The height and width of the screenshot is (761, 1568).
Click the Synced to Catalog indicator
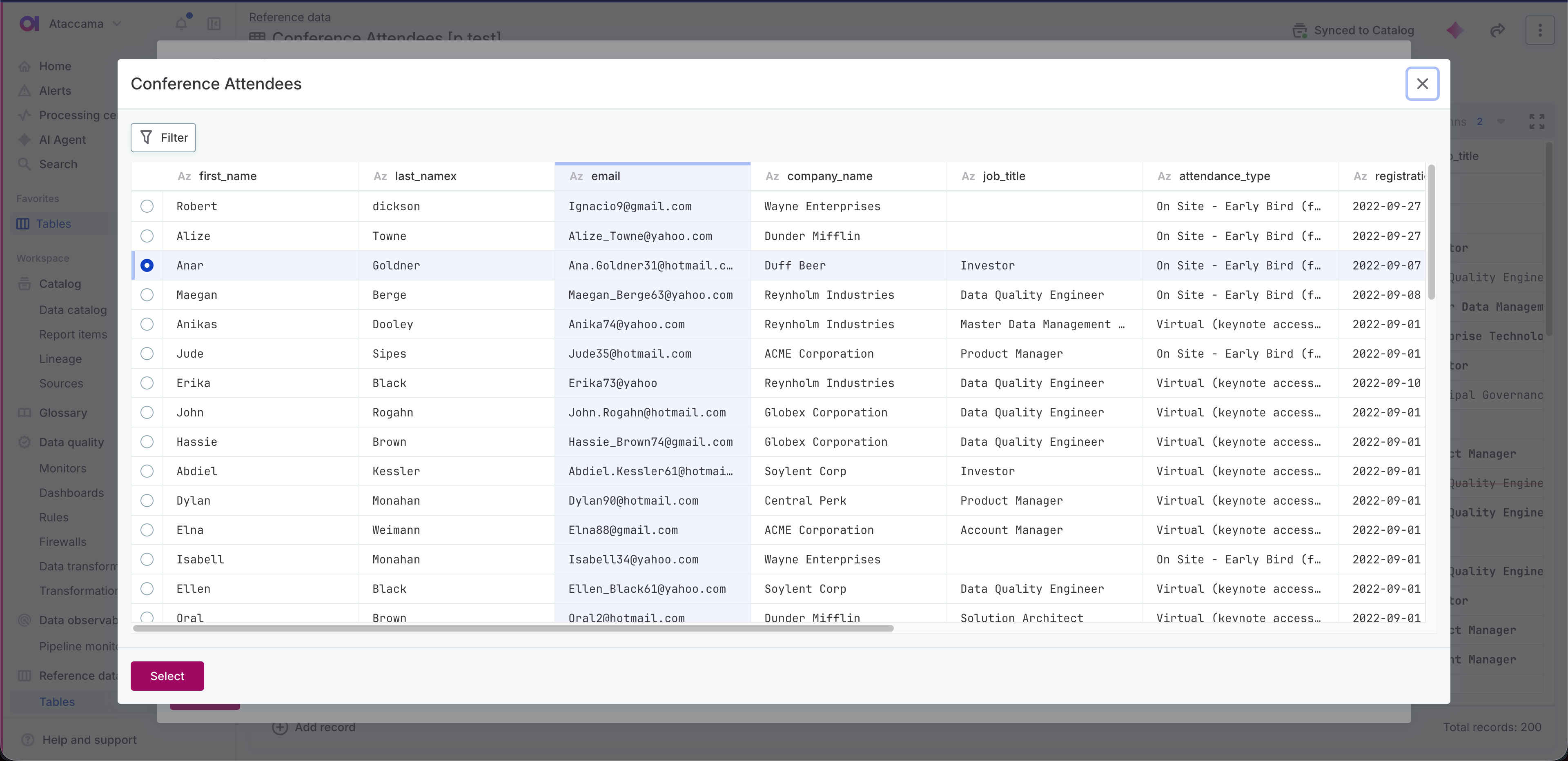pyautogui.click(x=1353, y=31)
